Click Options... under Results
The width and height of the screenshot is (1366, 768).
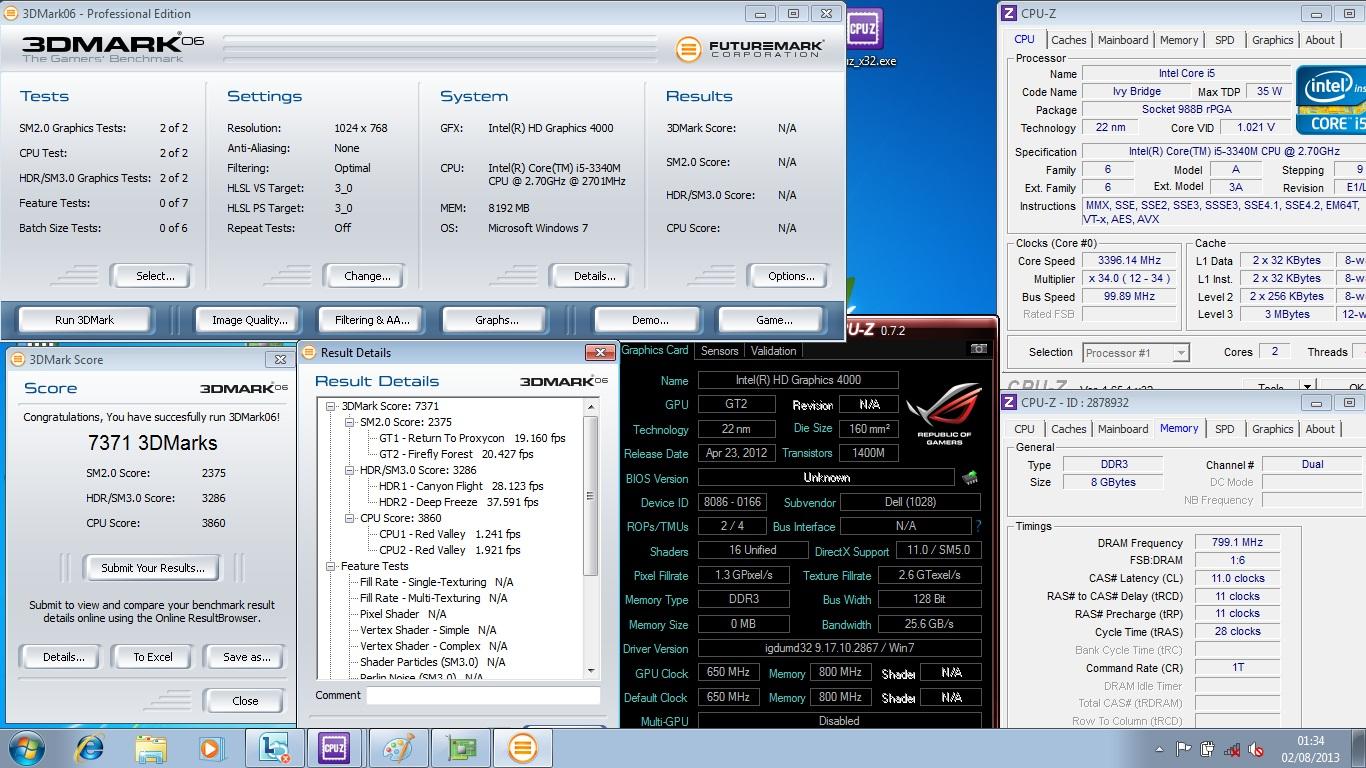click(791, 276)
